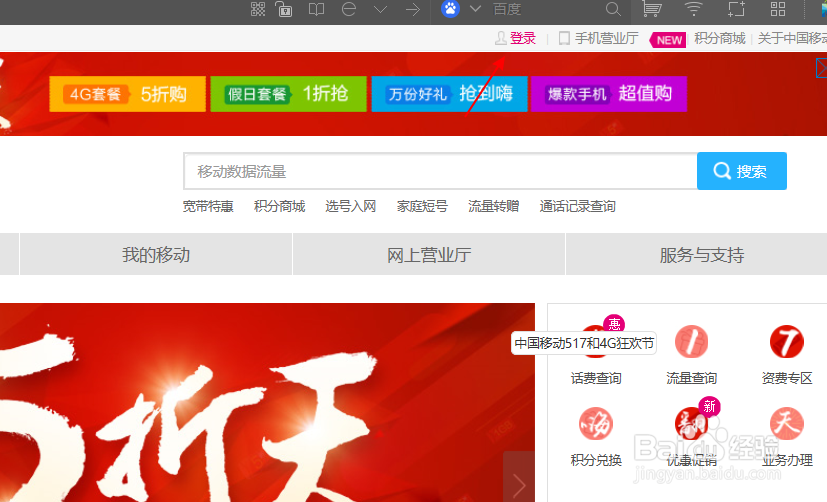Open the apps grid toolbar icon
Viewport: 827px width, 502px height.
click(x=778, y=9)
